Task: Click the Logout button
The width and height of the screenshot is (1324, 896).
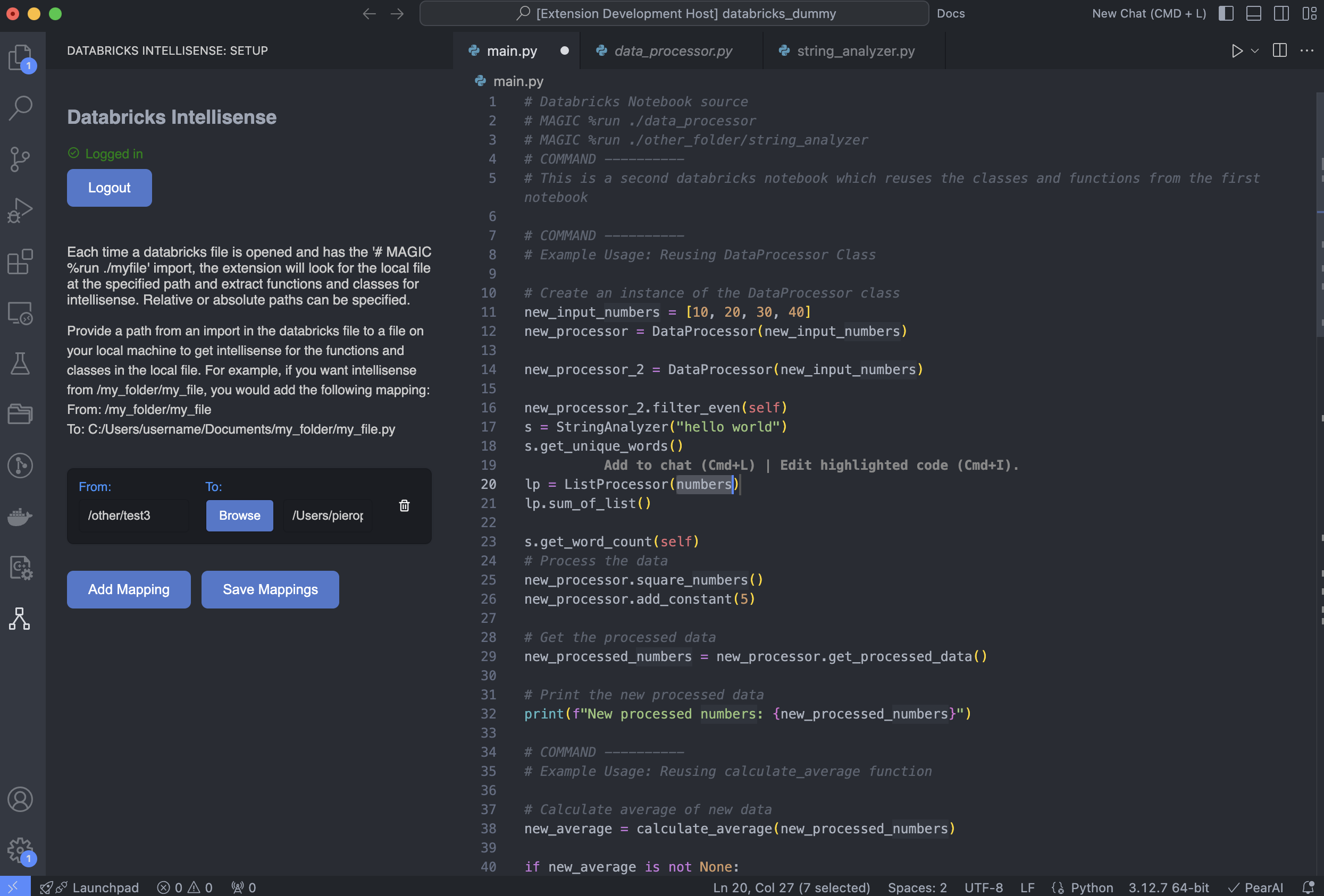Action: click(109, 188)
